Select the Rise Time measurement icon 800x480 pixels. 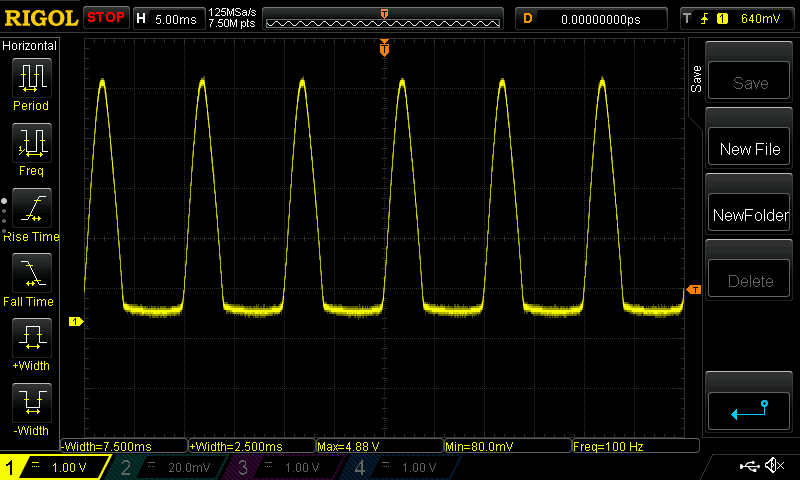[x=32, y=208]
